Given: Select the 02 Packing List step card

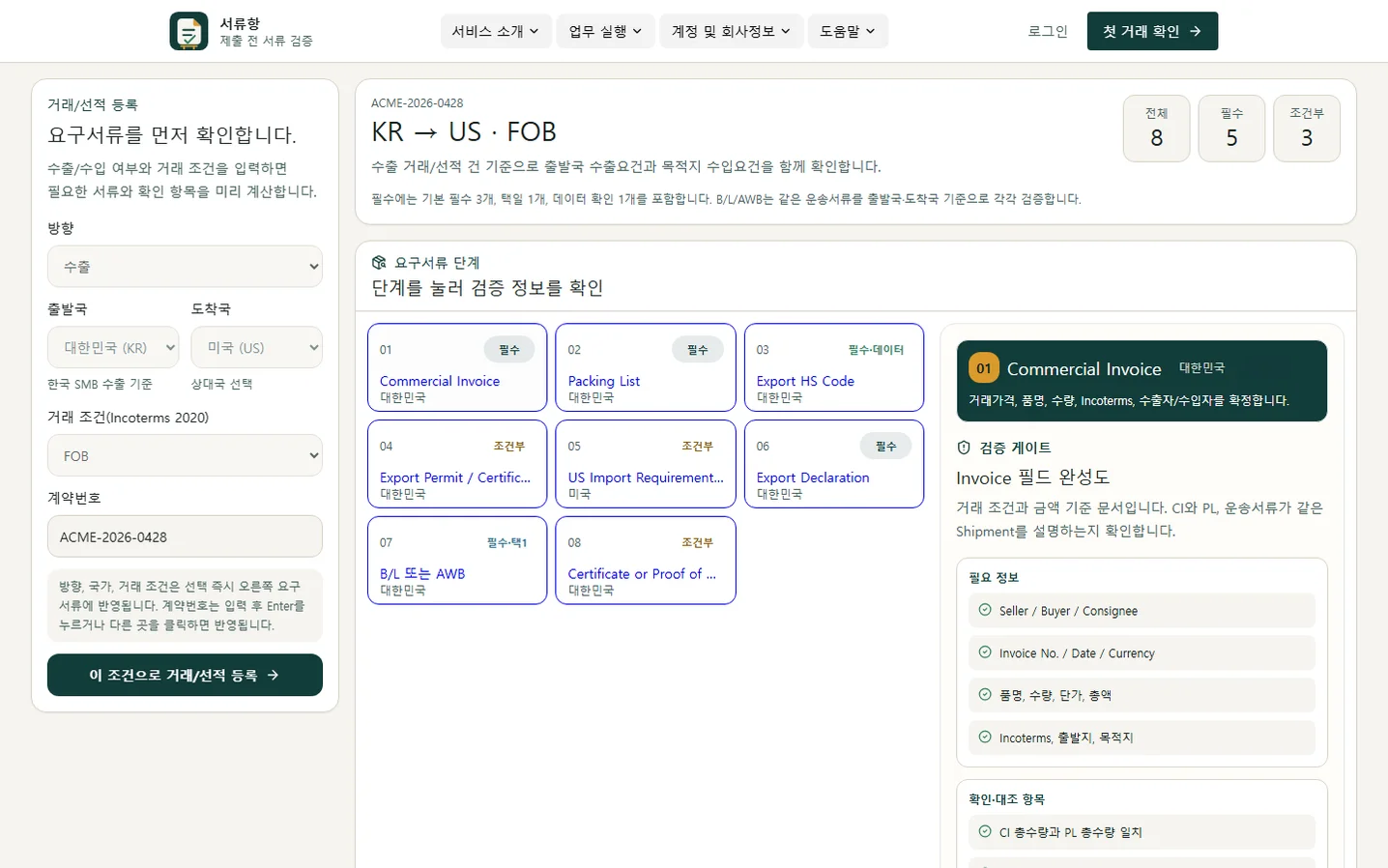Looking at the screenshot, I should pos(646,367).
